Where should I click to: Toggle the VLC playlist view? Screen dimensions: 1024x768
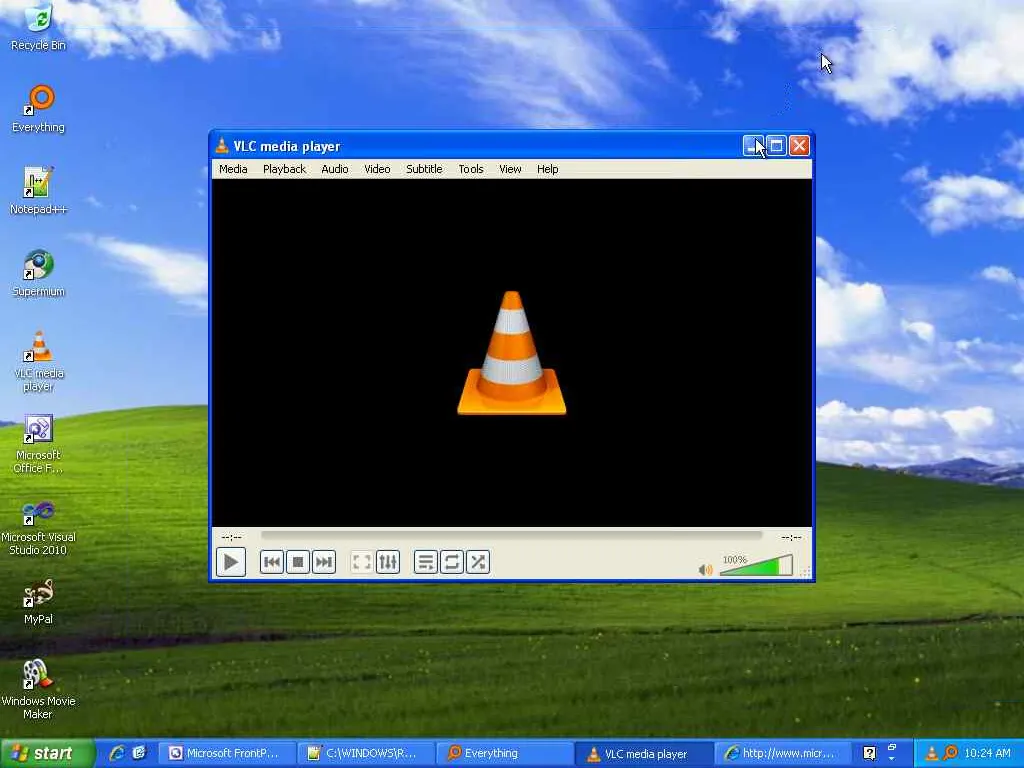pyautogui.click(x=426, y=562)
